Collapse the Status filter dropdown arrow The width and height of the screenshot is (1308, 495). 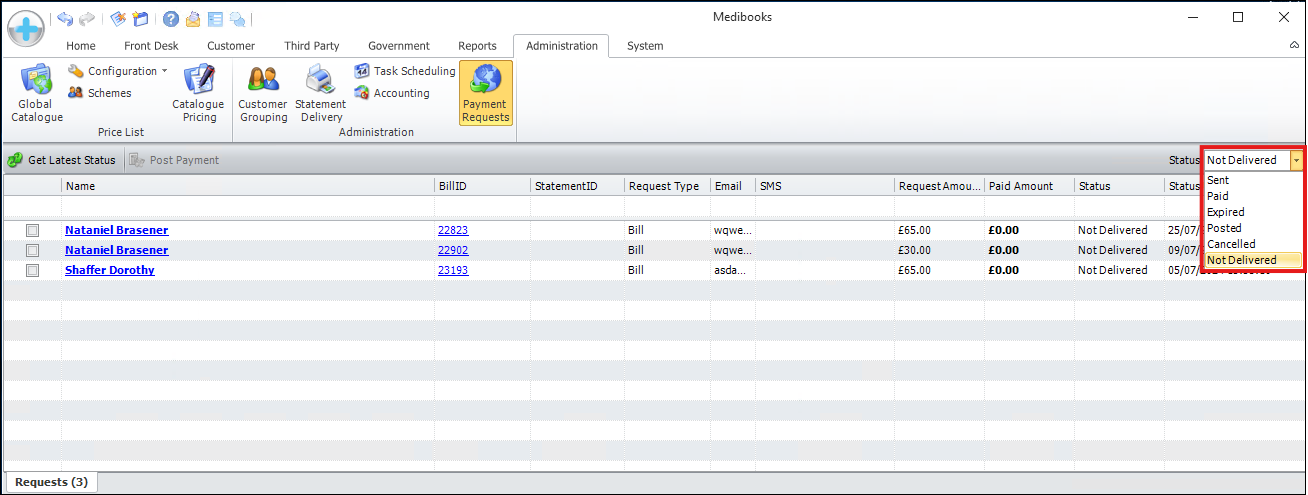[x=1296, y=160]
